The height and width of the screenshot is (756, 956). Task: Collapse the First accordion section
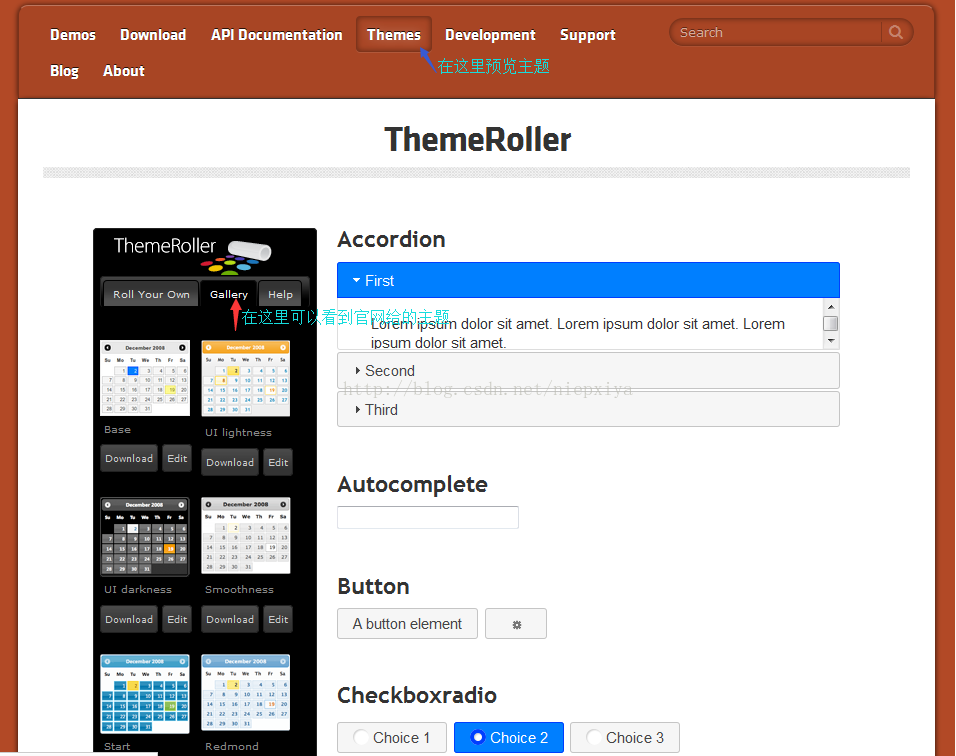click(x=588, y=280)
